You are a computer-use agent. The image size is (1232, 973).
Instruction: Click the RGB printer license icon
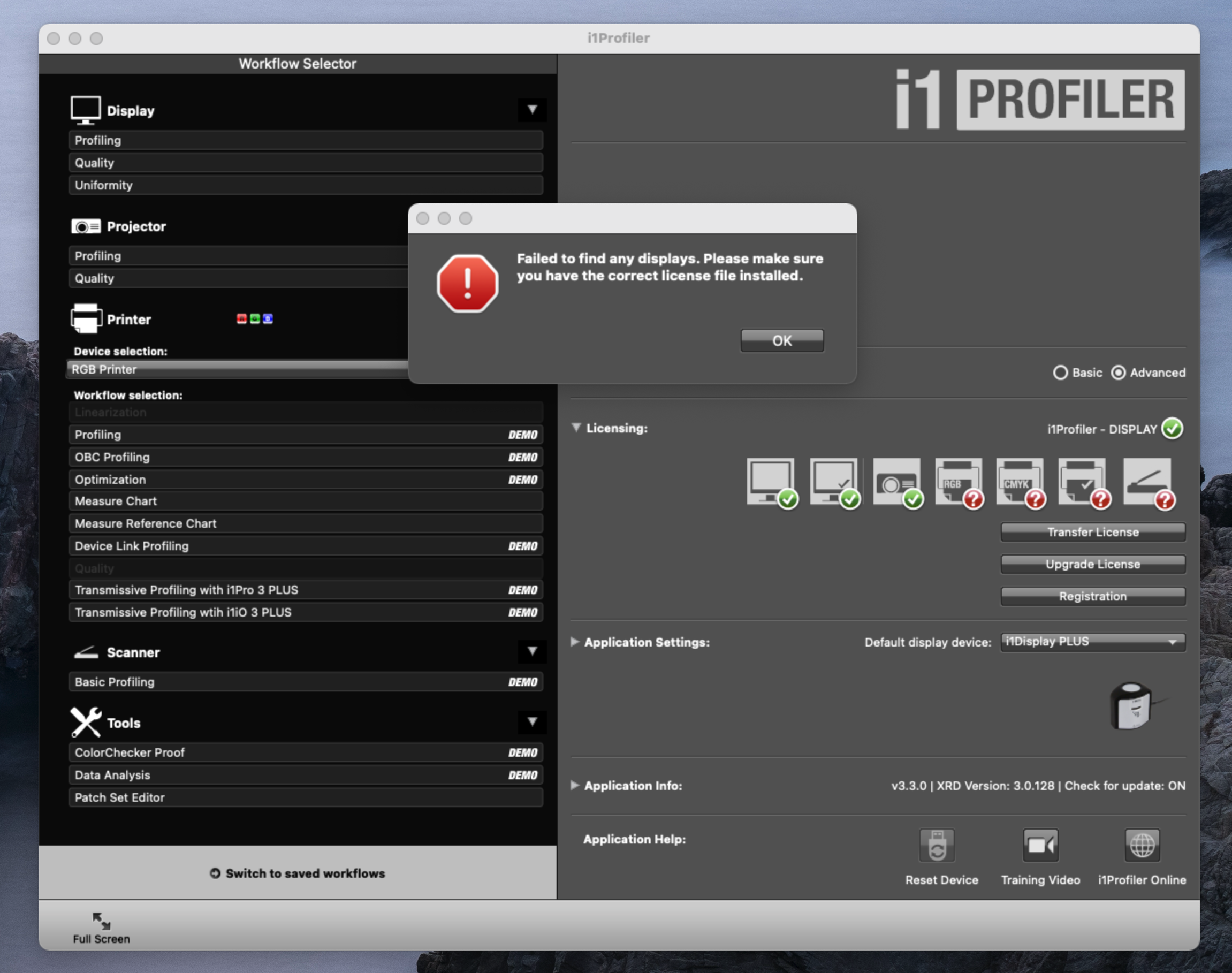[958, 482]
